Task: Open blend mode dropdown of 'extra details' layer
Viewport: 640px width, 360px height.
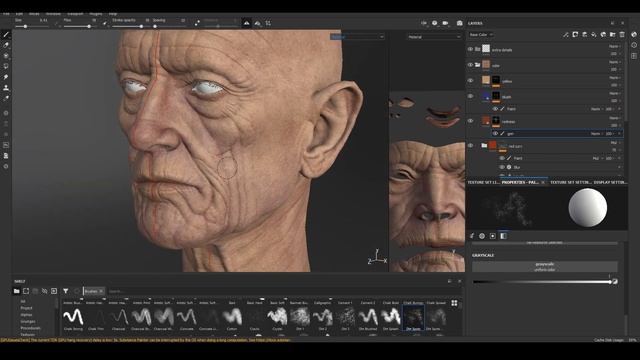Action: (x=614, y=47)
